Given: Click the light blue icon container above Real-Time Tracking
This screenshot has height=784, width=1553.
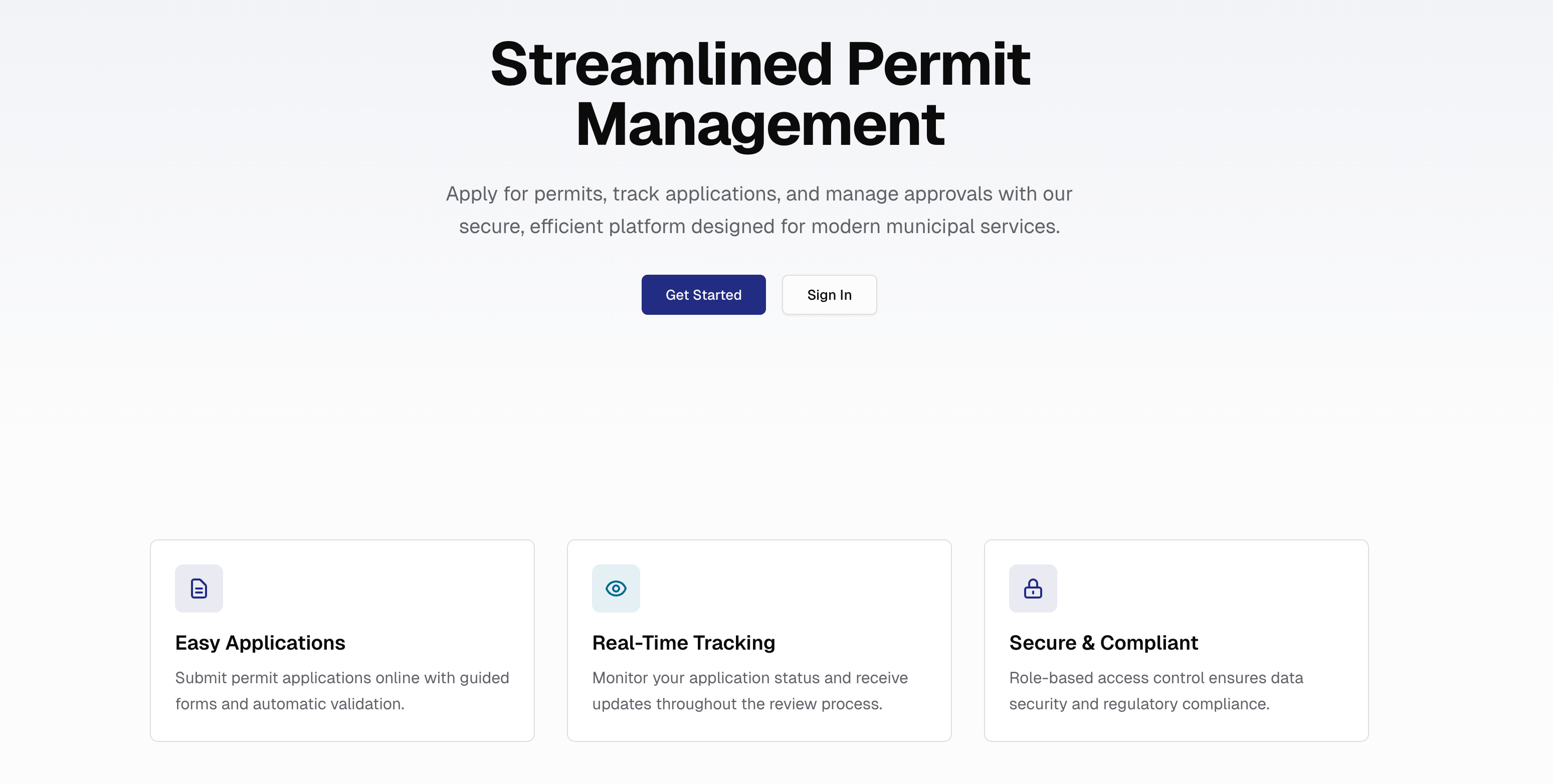Looking at the screenshot, I should point(616,589).
